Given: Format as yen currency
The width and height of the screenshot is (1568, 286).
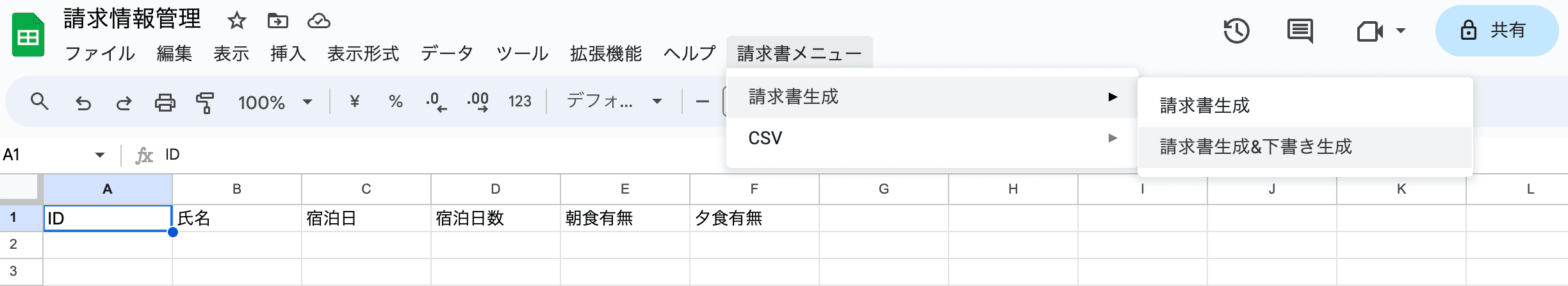Looking at the screenshot, I should coord(354,101).
